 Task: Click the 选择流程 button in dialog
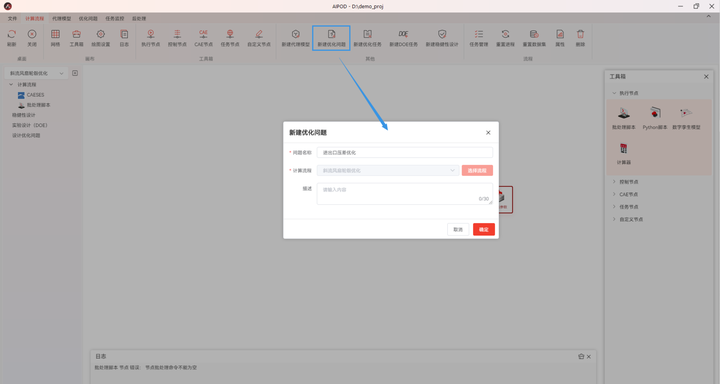pos(477,170)
